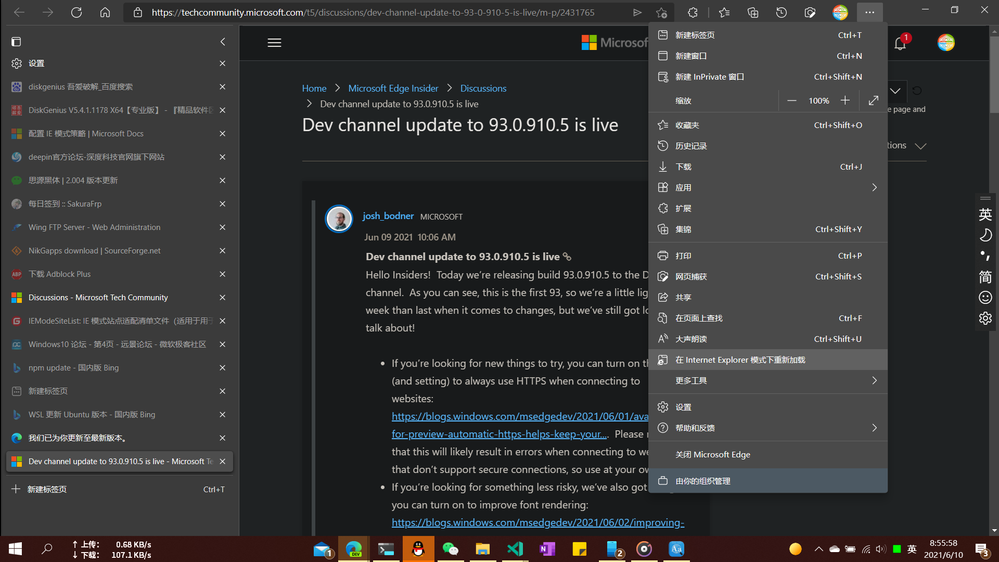999x562 pixels.
Task: Open the notifications bell with badge
Action: 901,43
